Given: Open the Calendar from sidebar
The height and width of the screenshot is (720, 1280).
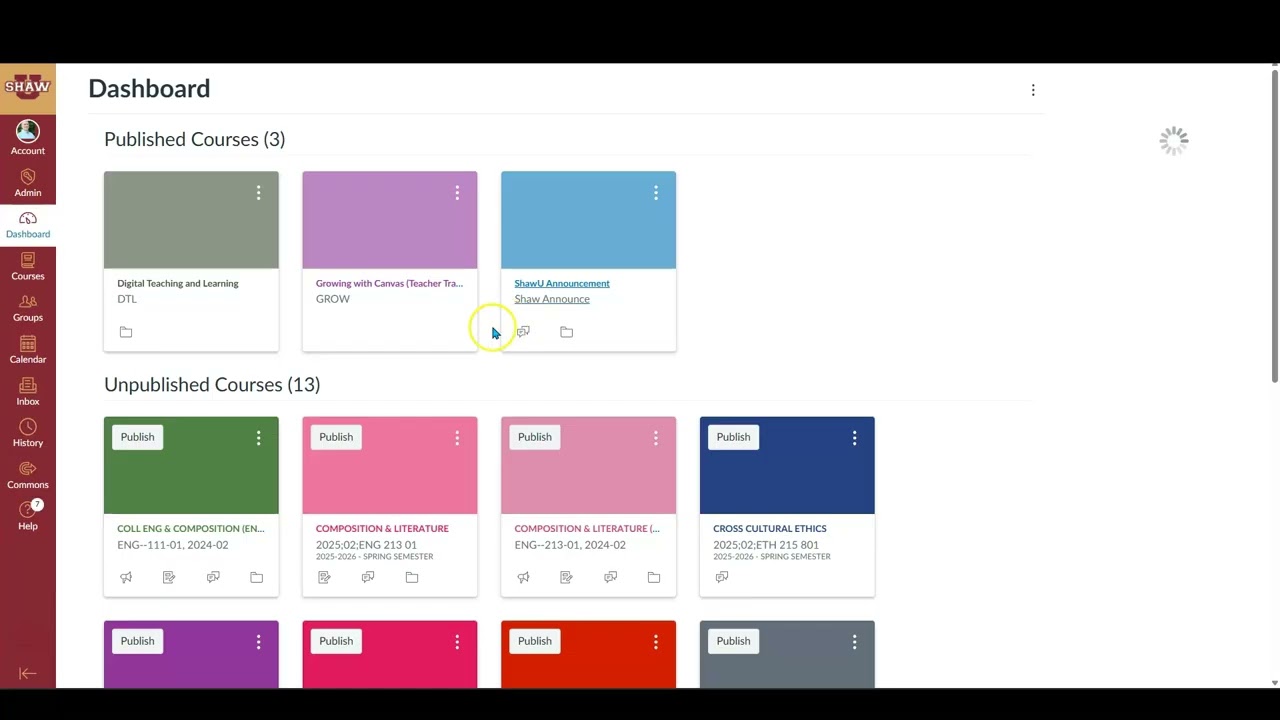Looking at the screenshot, I should point(28,350).
